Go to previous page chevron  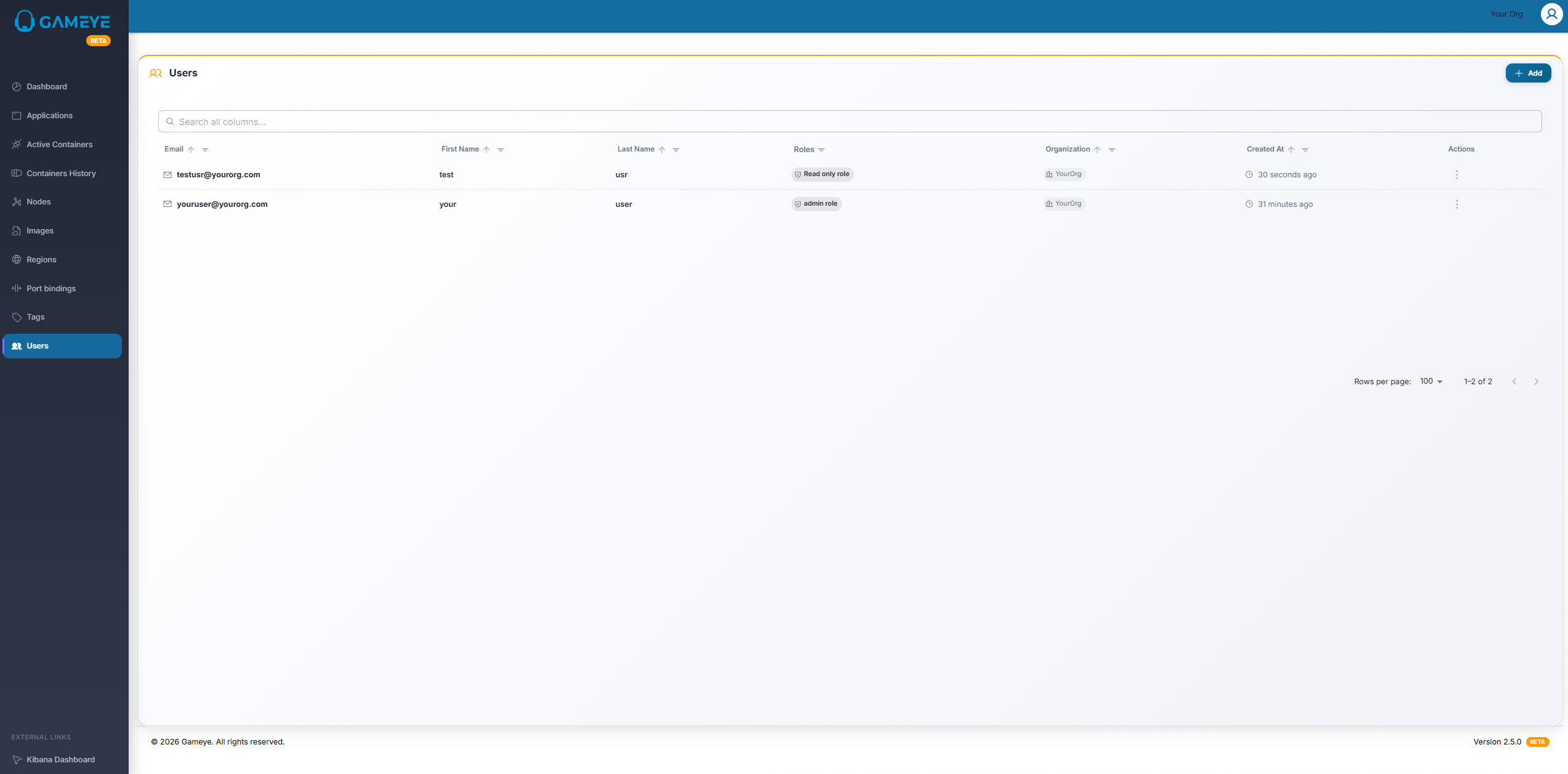coord(1514,382)
